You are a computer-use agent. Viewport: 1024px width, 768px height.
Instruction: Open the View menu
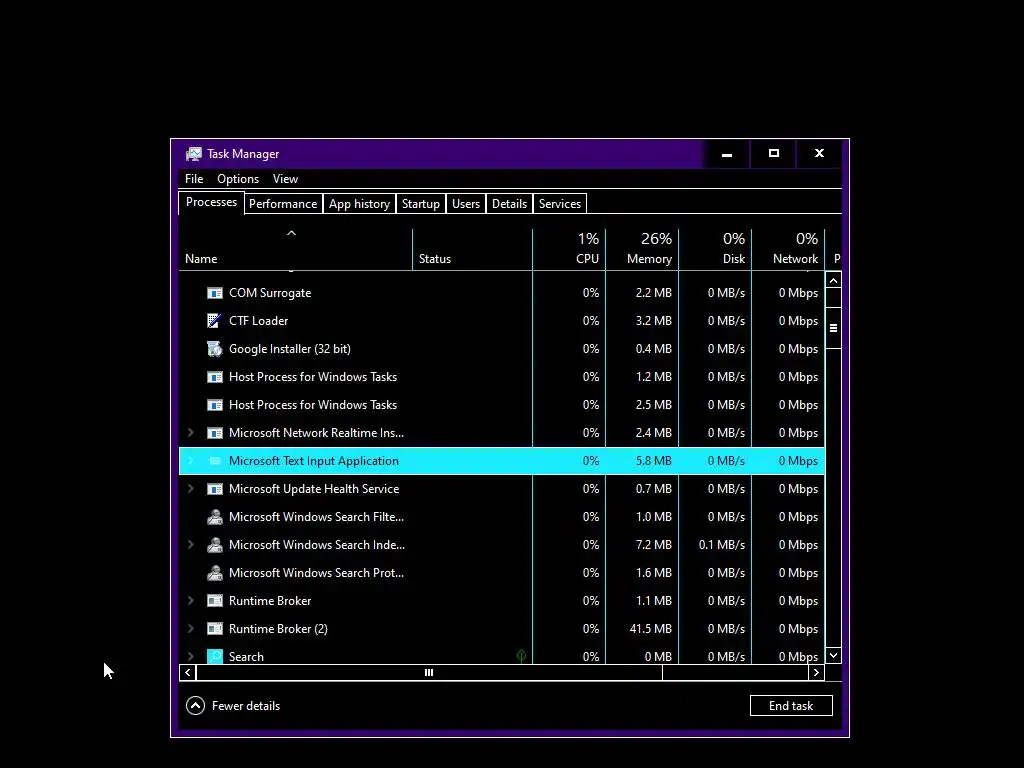(x=285, y=179)
